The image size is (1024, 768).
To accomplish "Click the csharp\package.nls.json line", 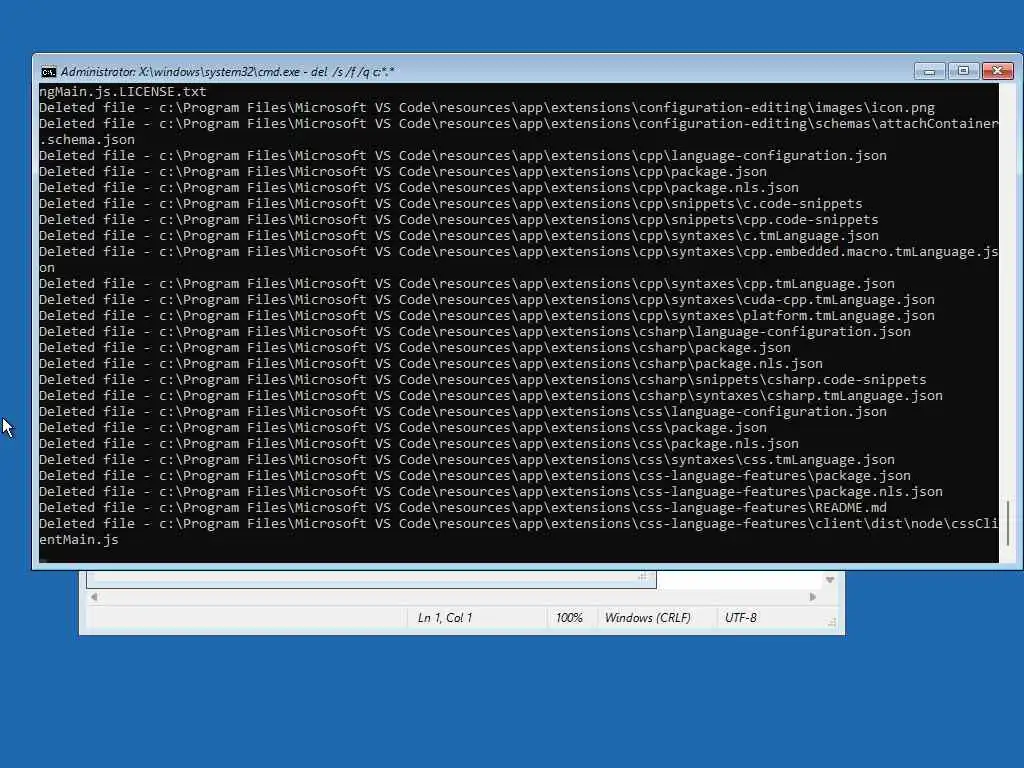I will (x=431, y=364).
